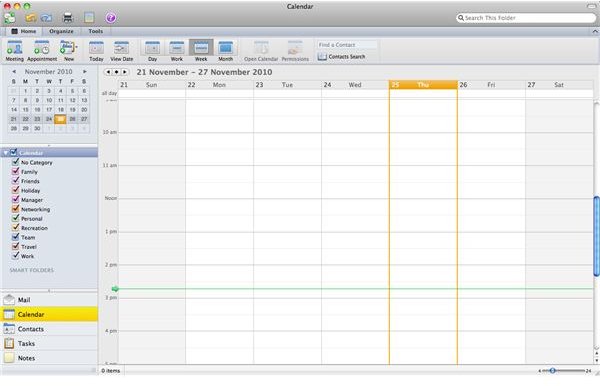600x386 pixels.
Task: Click the center dot between week arrows
Action: (x=116, y=72)
